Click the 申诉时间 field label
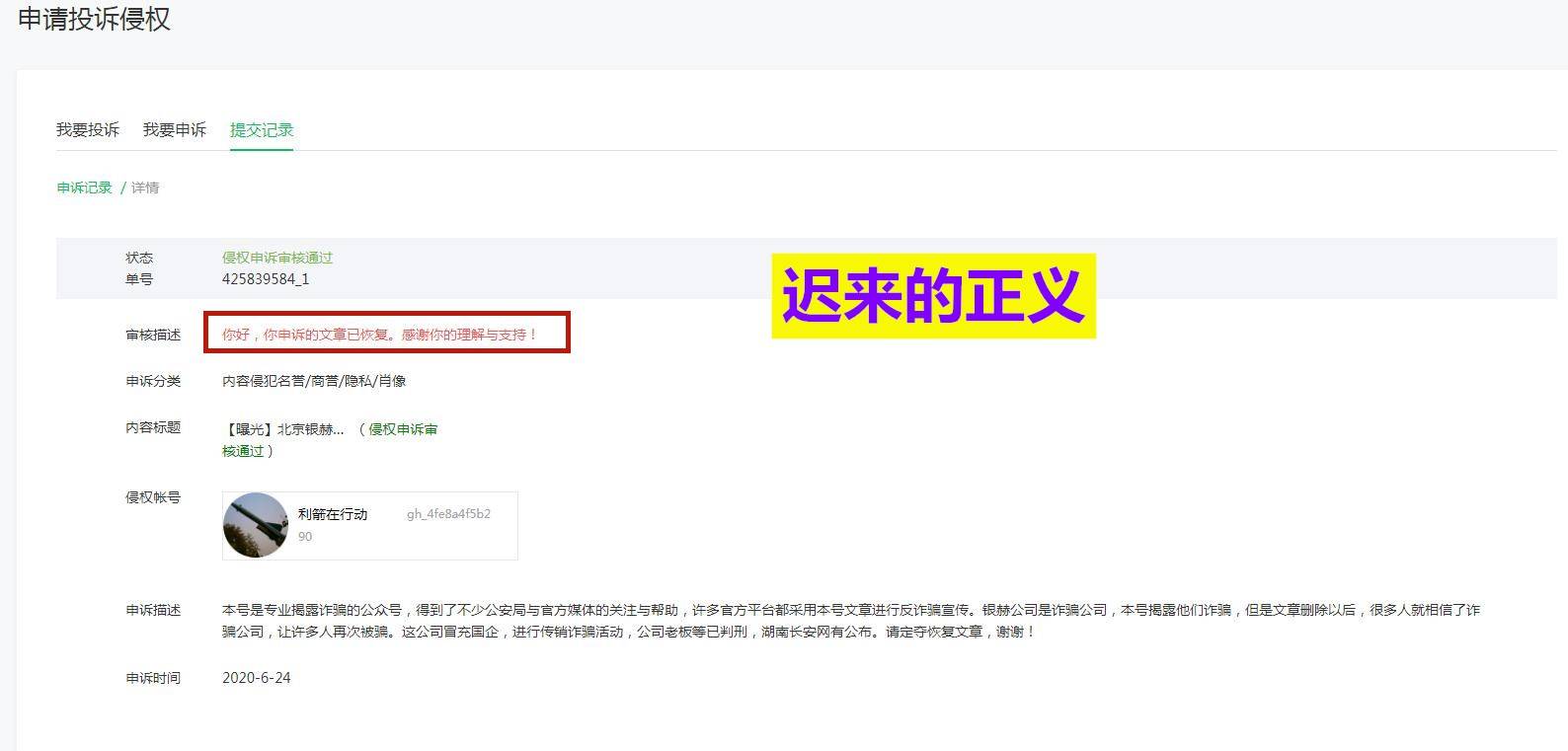1568x751 pixels. click(x=153, y=678)
